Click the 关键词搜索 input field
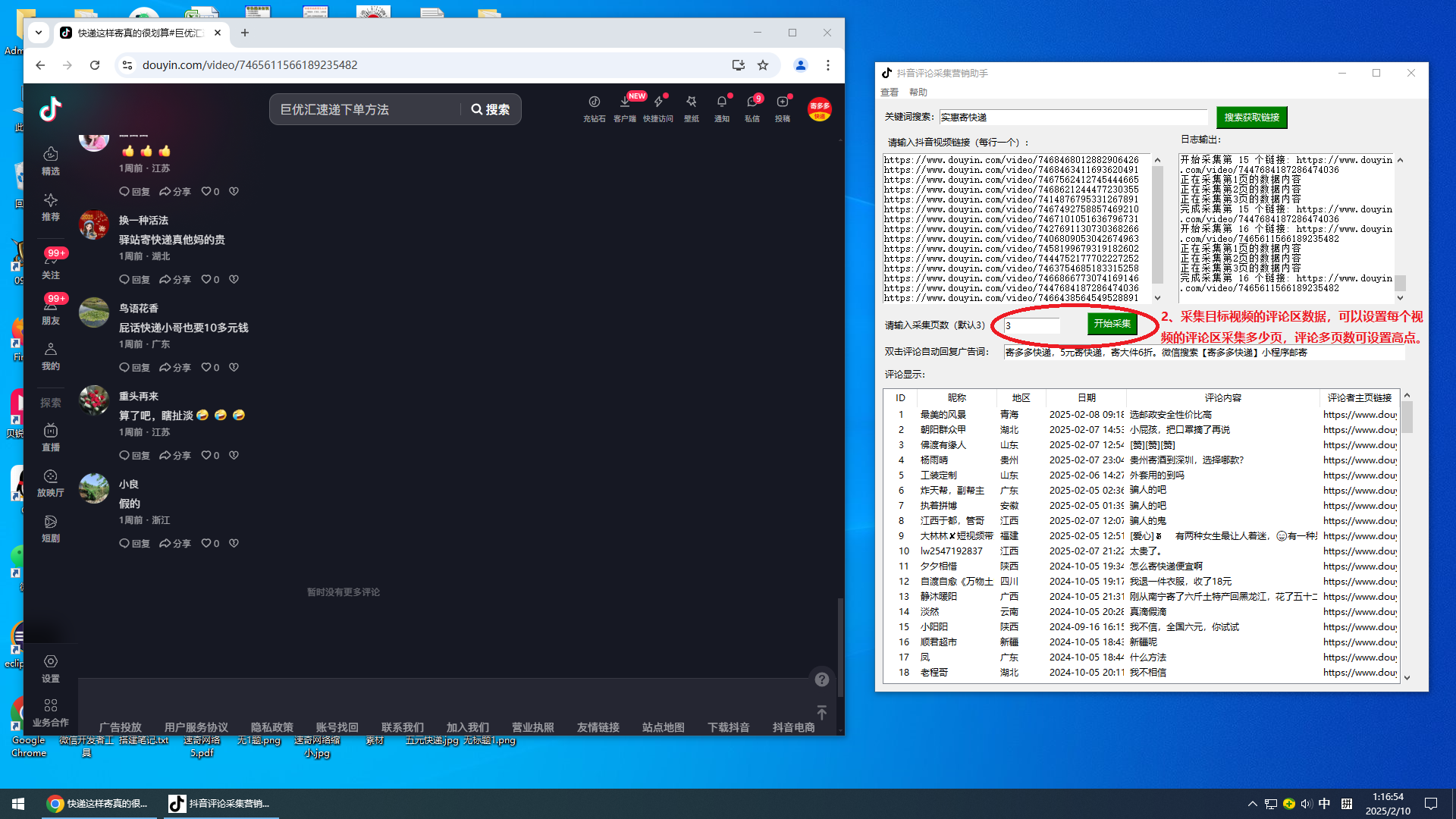 1073,118
